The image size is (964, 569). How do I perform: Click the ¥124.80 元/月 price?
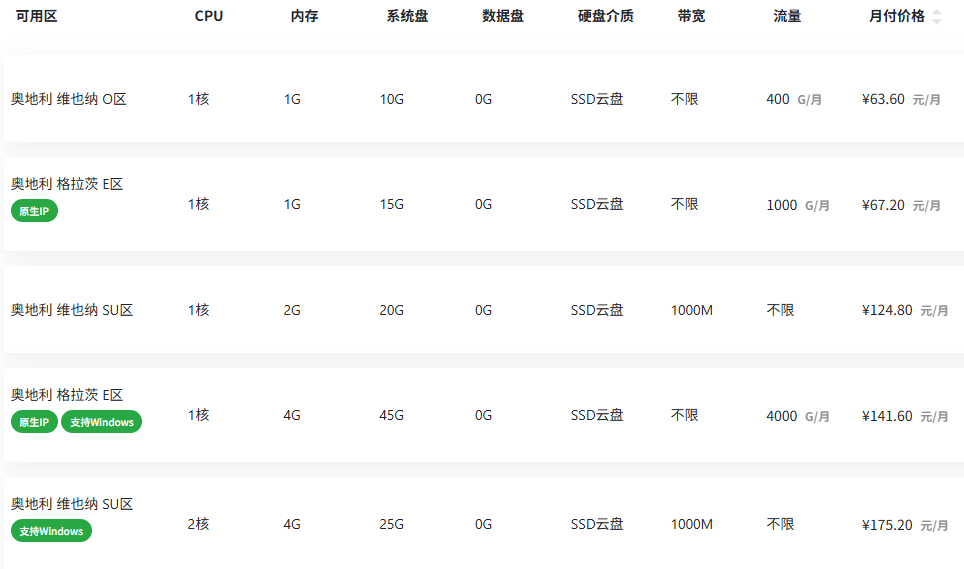904,310
